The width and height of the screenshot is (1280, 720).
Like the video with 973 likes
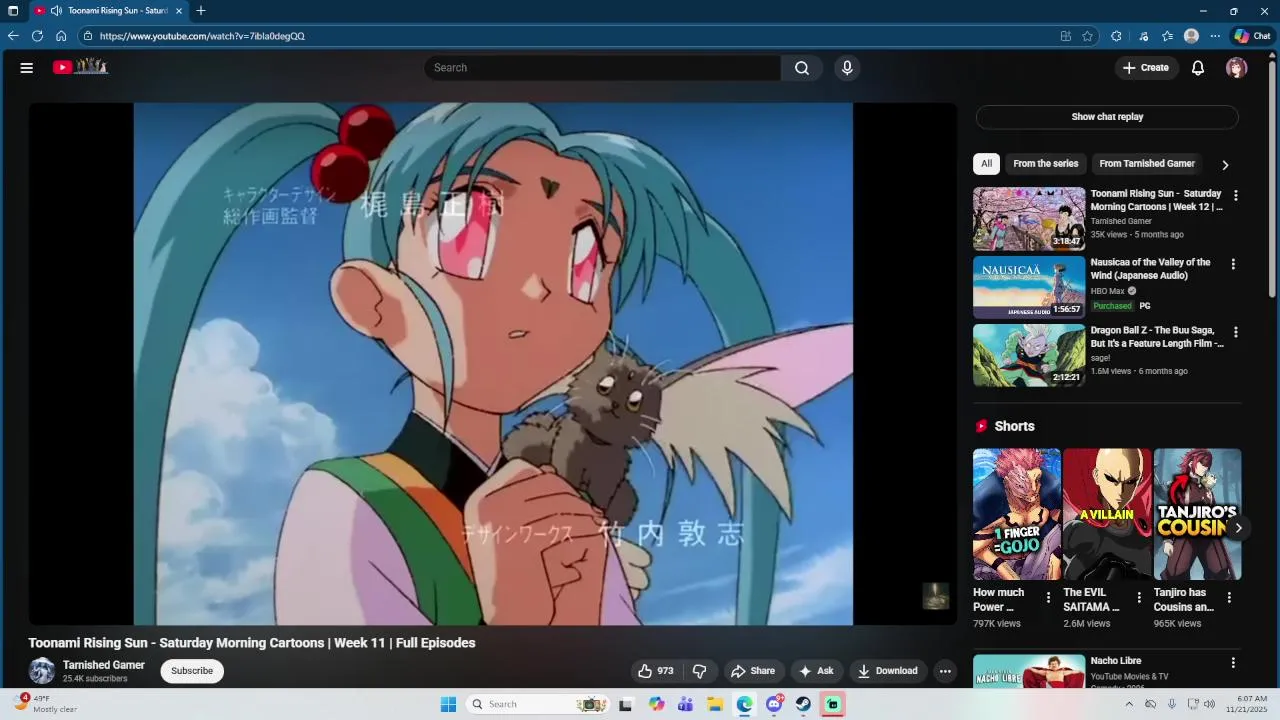pos(656,671)
